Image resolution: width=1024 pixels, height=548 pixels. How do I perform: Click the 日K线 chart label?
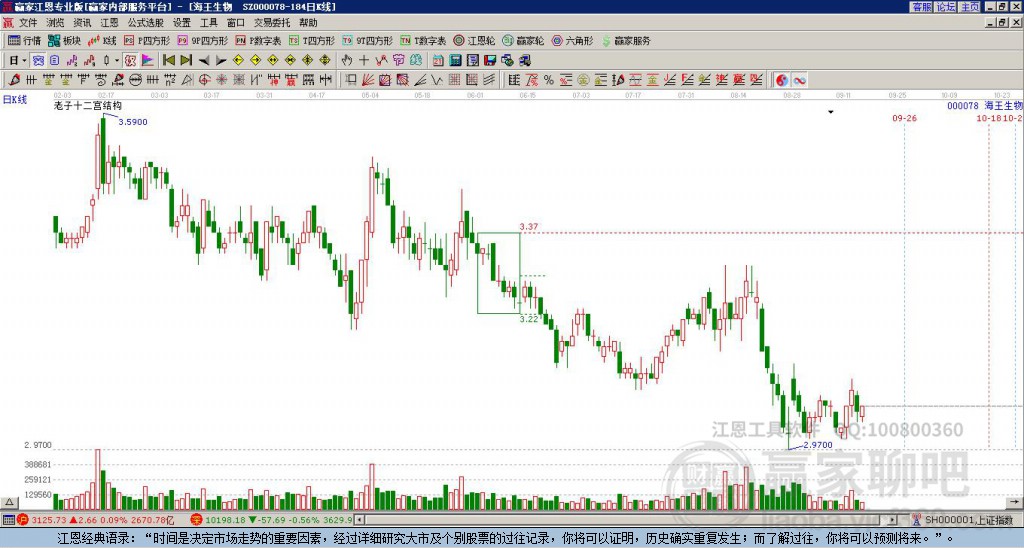pyautogui.click(x=15, y=100)
